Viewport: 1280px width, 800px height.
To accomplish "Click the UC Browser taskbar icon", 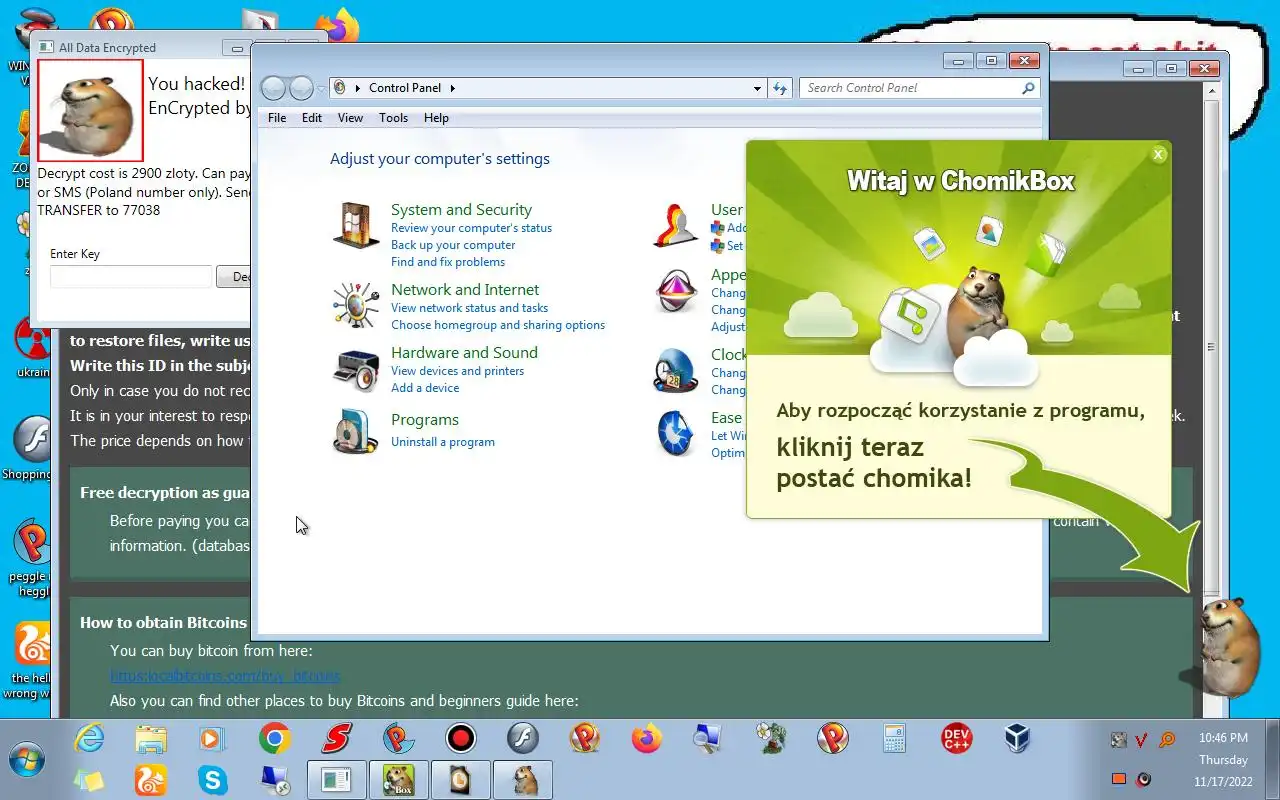I will [x=151, y=779].
